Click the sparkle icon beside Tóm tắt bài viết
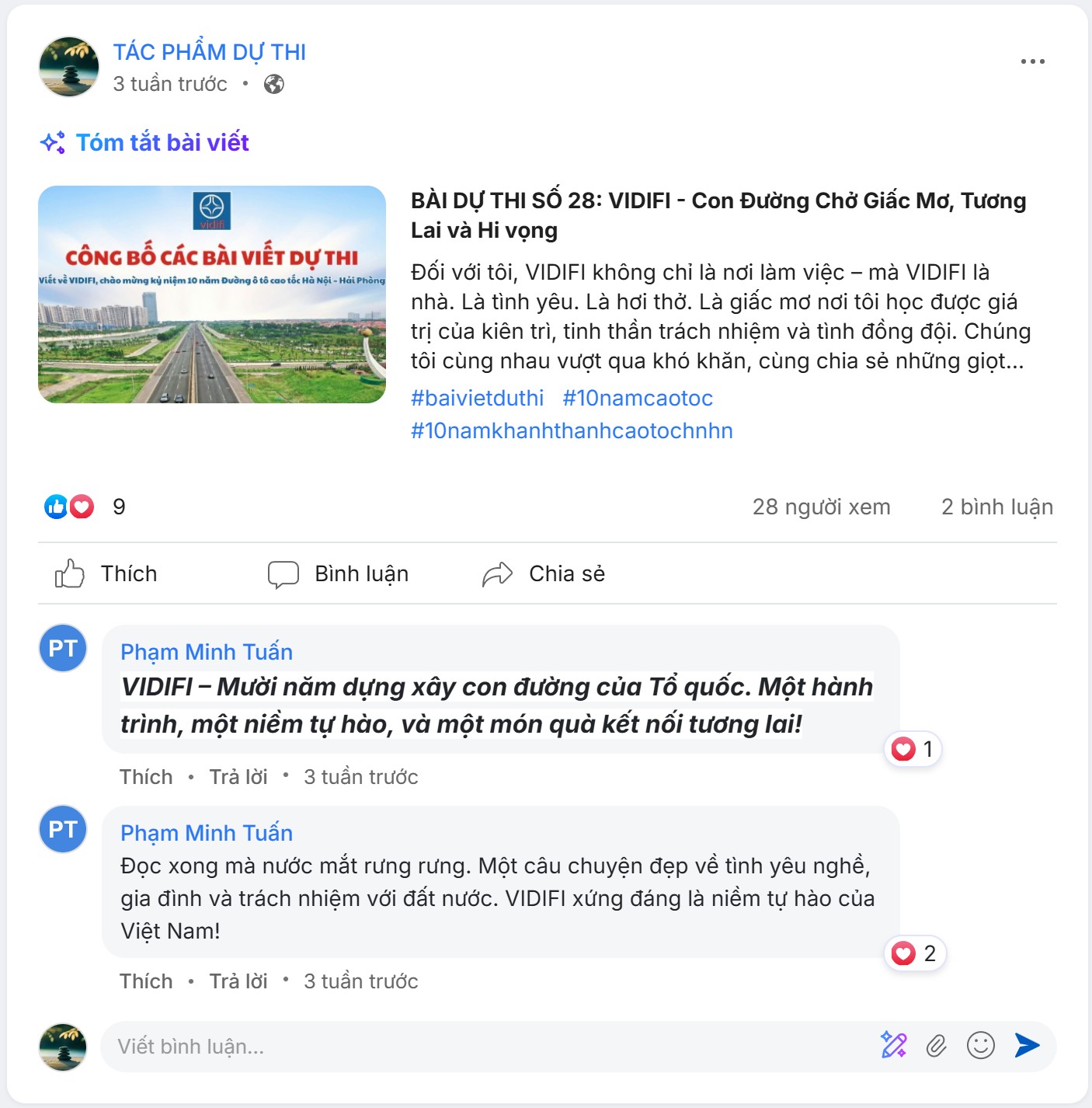 point(53,142)
